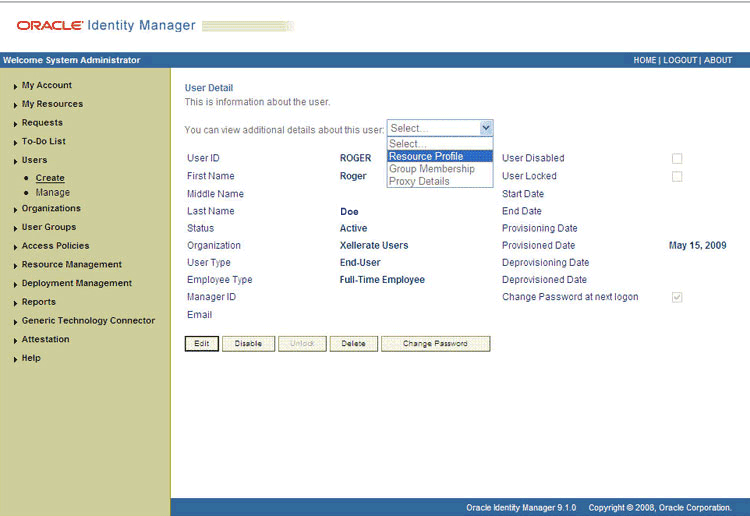
Task: Click the ROGER user ID value
Action: click(355, 158)
